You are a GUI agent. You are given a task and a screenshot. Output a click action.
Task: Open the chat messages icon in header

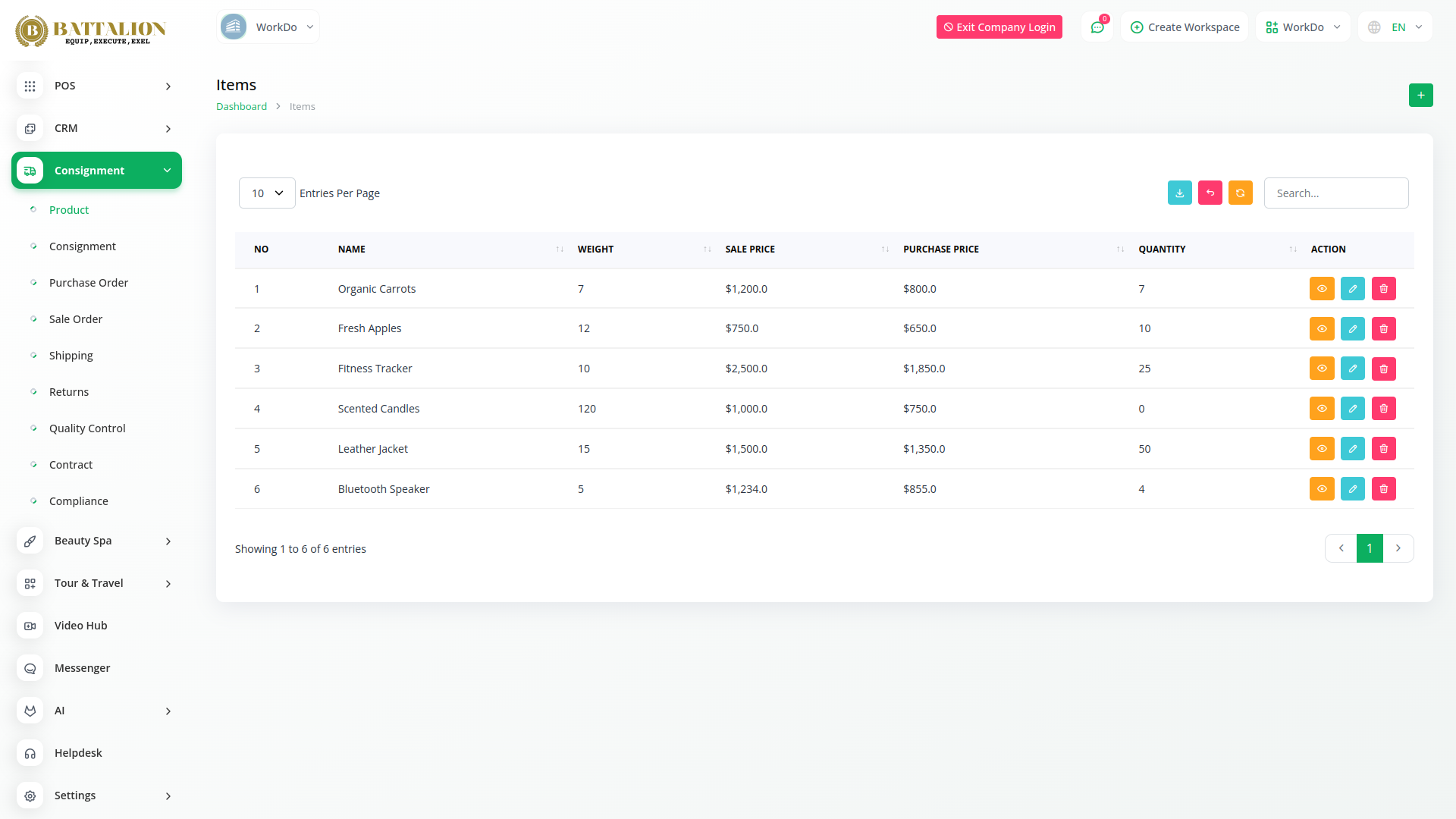point(1097,27)
